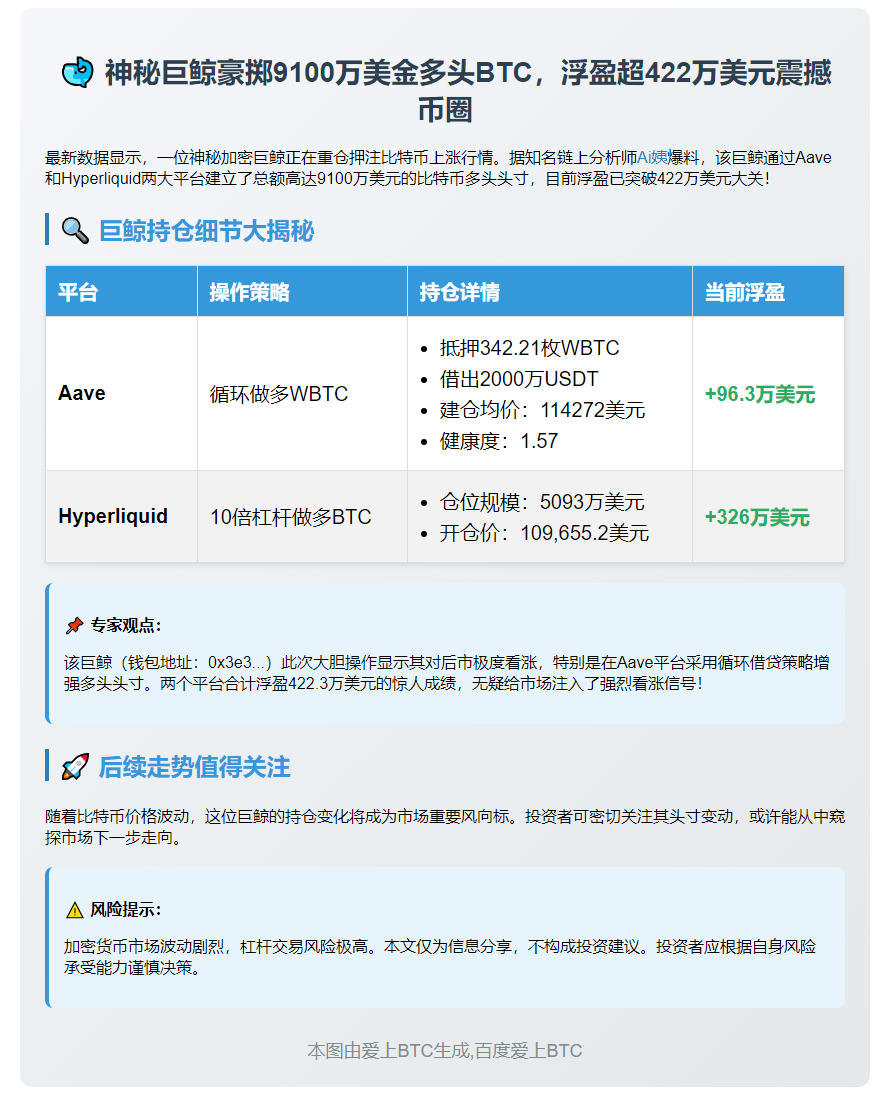This screenshot has height=1118, width=890.
Task: Click the 抵押342.21枚WBTC bullet
Action: [x=529, y=348]
